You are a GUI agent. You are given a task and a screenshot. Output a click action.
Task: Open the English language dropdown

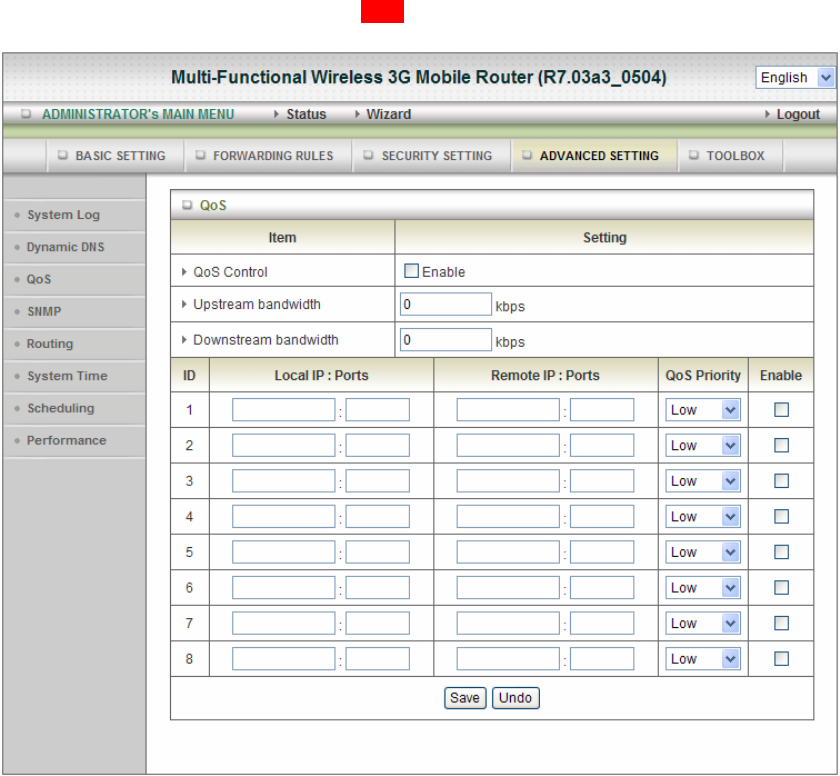[795, 78]
